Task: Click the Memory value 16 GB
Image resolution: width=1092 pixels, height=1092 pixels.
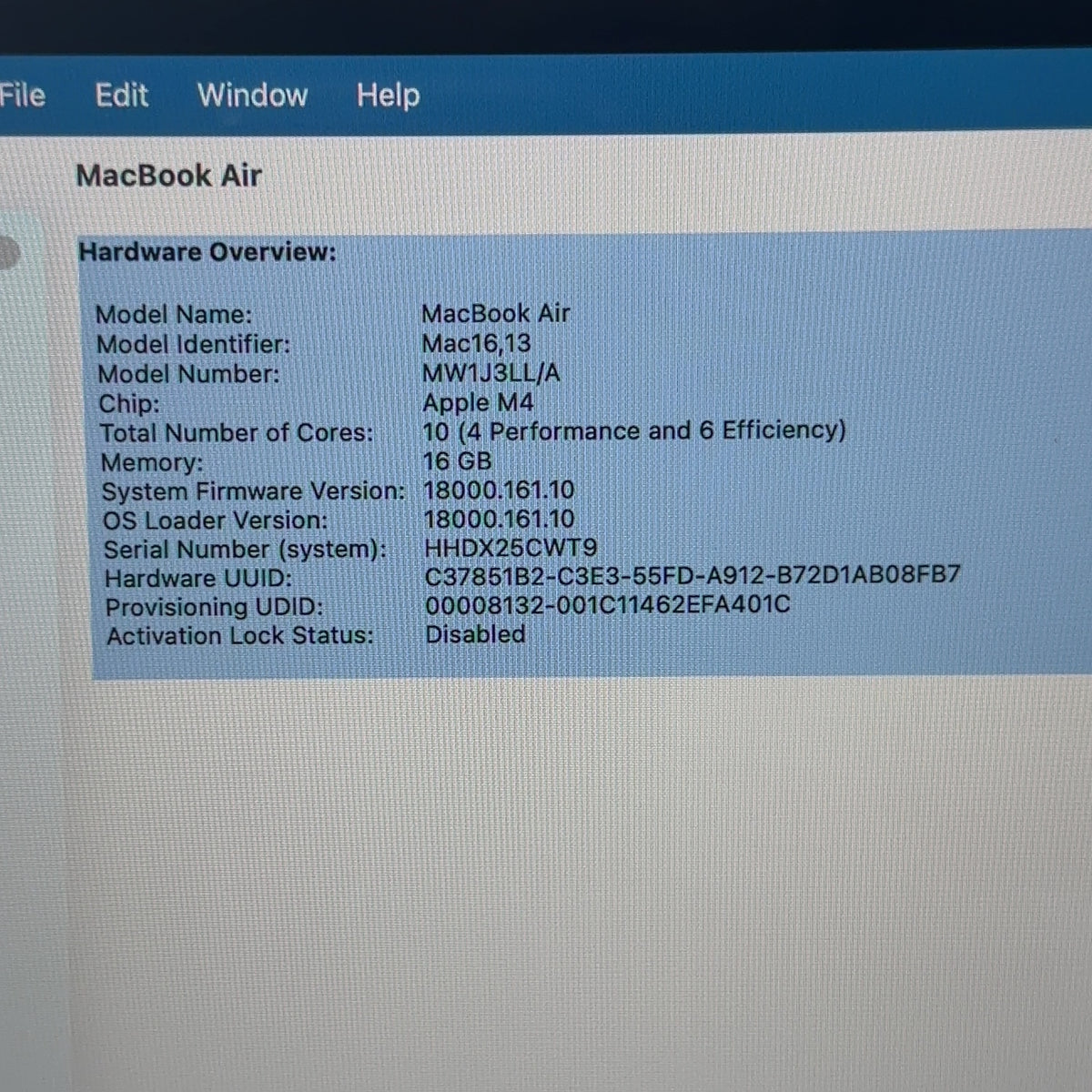Action: (x=458, y=460)
